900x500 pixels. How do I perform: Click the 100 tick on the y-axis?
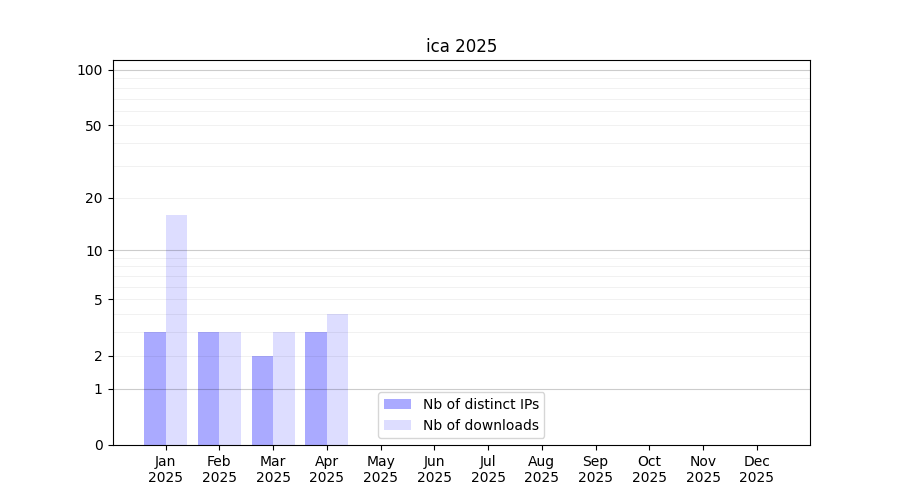coord(90,70)
